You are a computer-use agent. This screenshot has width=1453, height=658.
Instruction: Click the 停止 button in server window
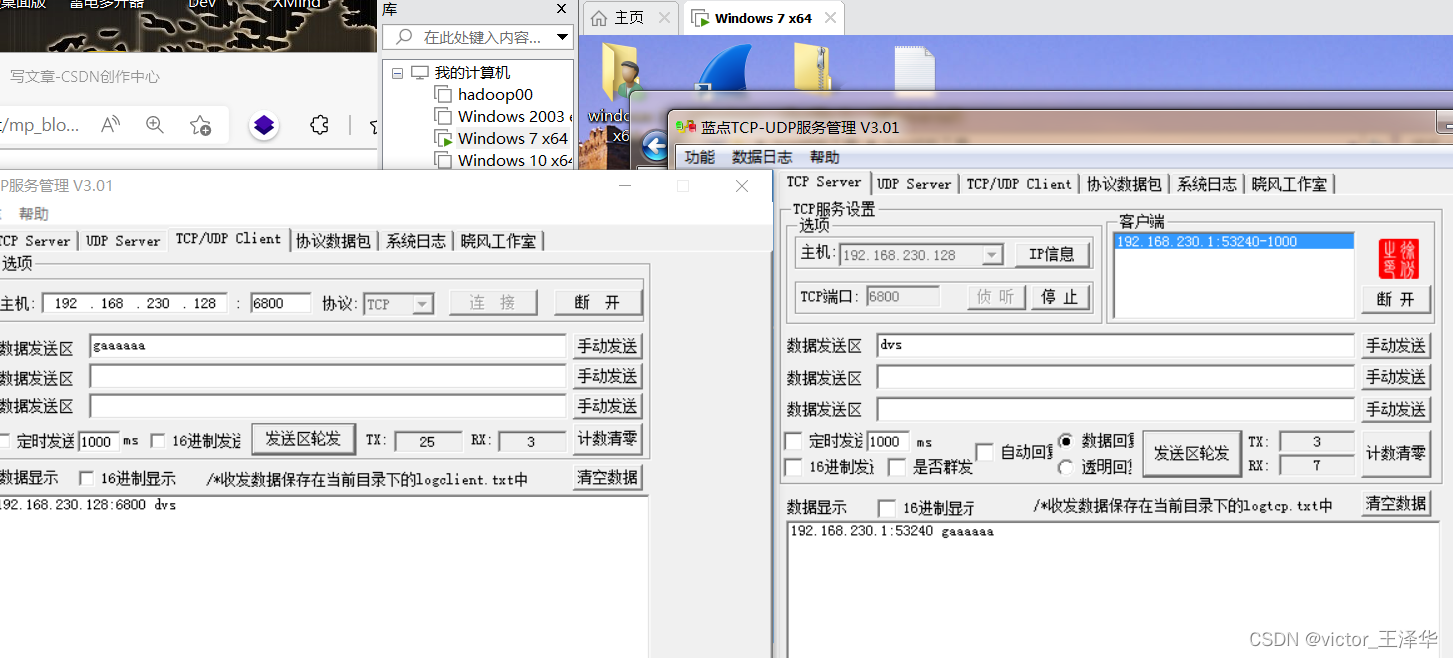pos(1059,297)
